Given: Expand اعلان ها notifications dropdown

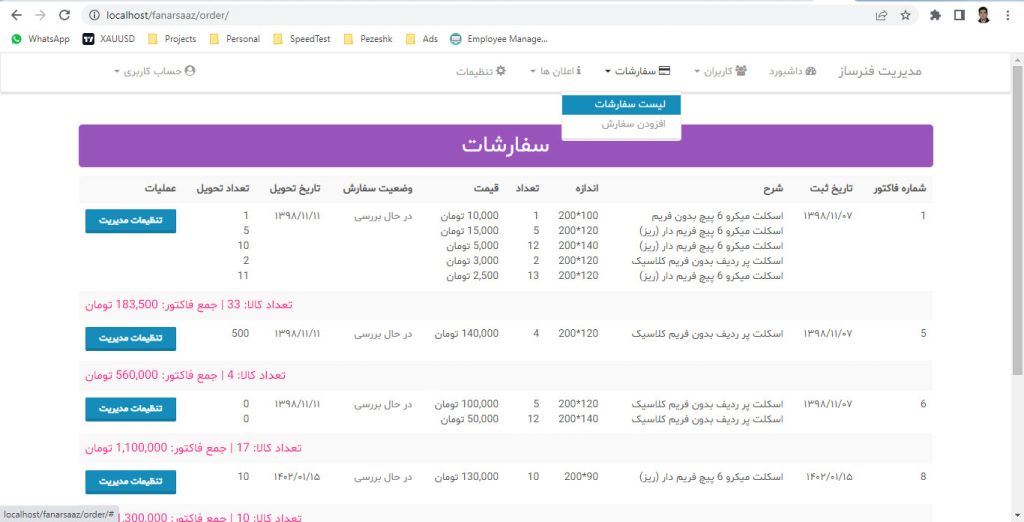Looking at the screenshot, I should [x=555, y=71].
